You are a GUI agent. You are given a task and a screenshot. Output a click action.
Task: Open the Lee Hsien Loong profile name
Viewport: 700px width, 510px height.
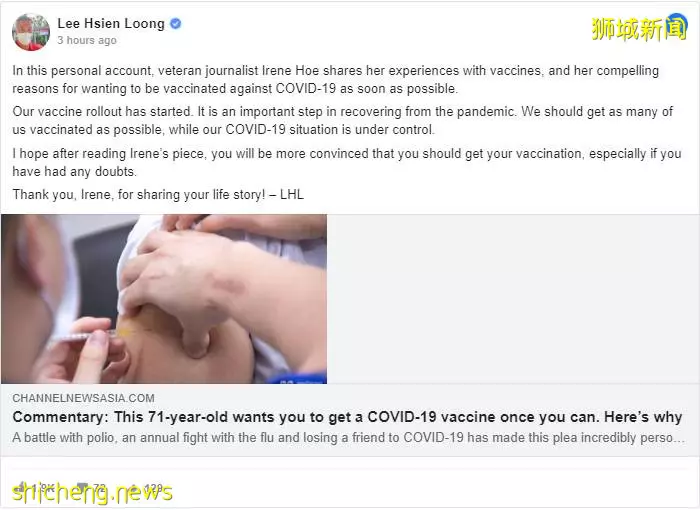point(111,23)
